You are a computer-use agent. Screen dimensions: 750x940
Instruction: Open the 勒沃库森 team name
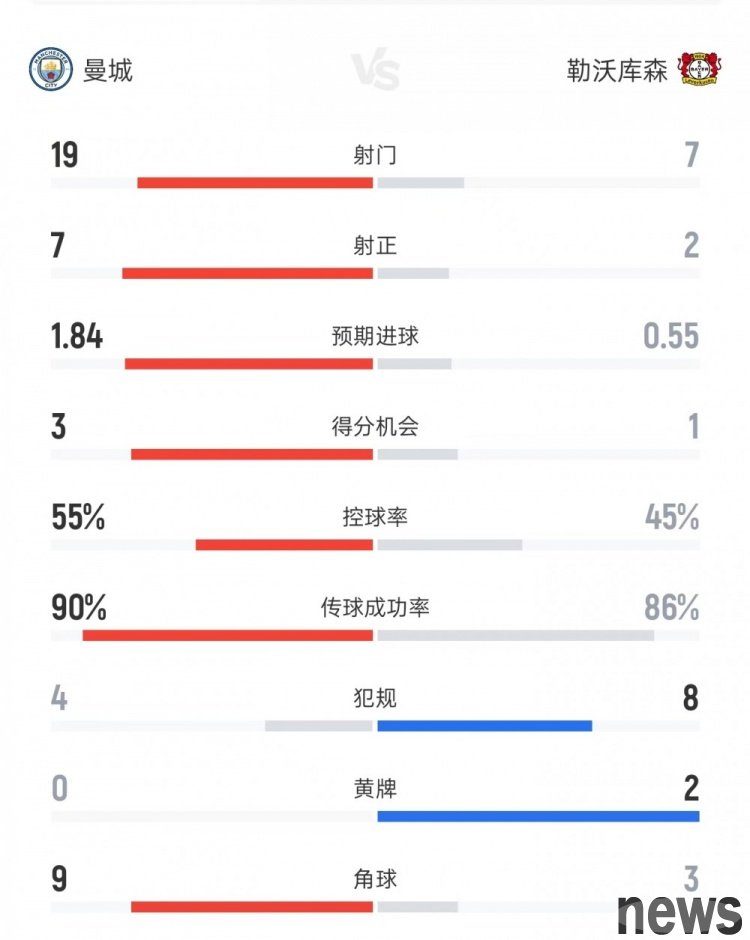pyautogui.click(x=616, y=70)
